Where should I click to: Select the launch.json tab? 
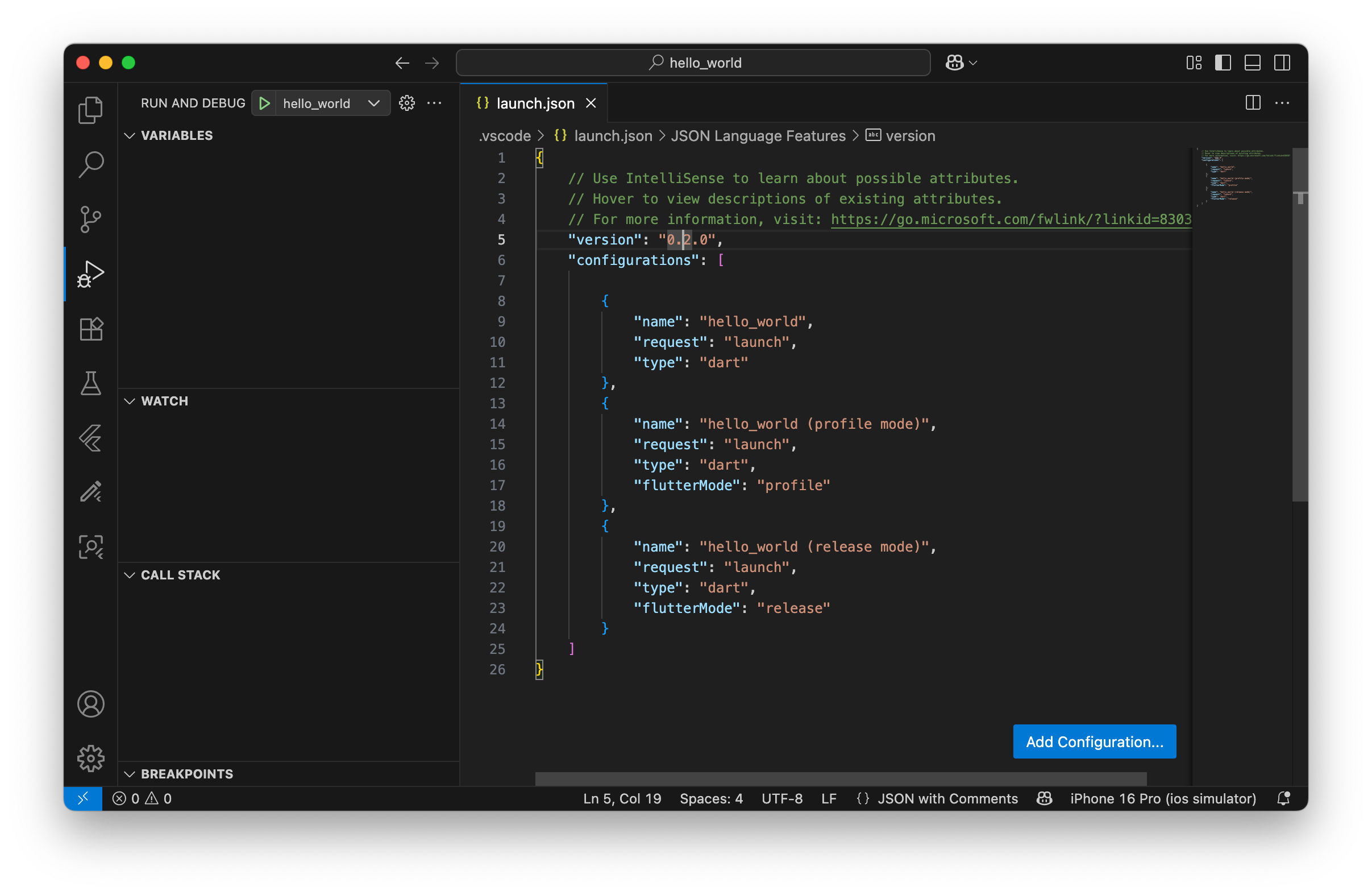coord(534,103)
